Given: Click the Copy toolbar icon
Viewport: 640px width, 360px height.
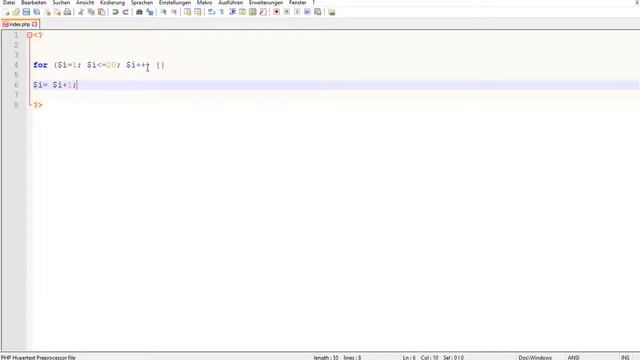Looking at the screenshot, I should tap(91, 12).
